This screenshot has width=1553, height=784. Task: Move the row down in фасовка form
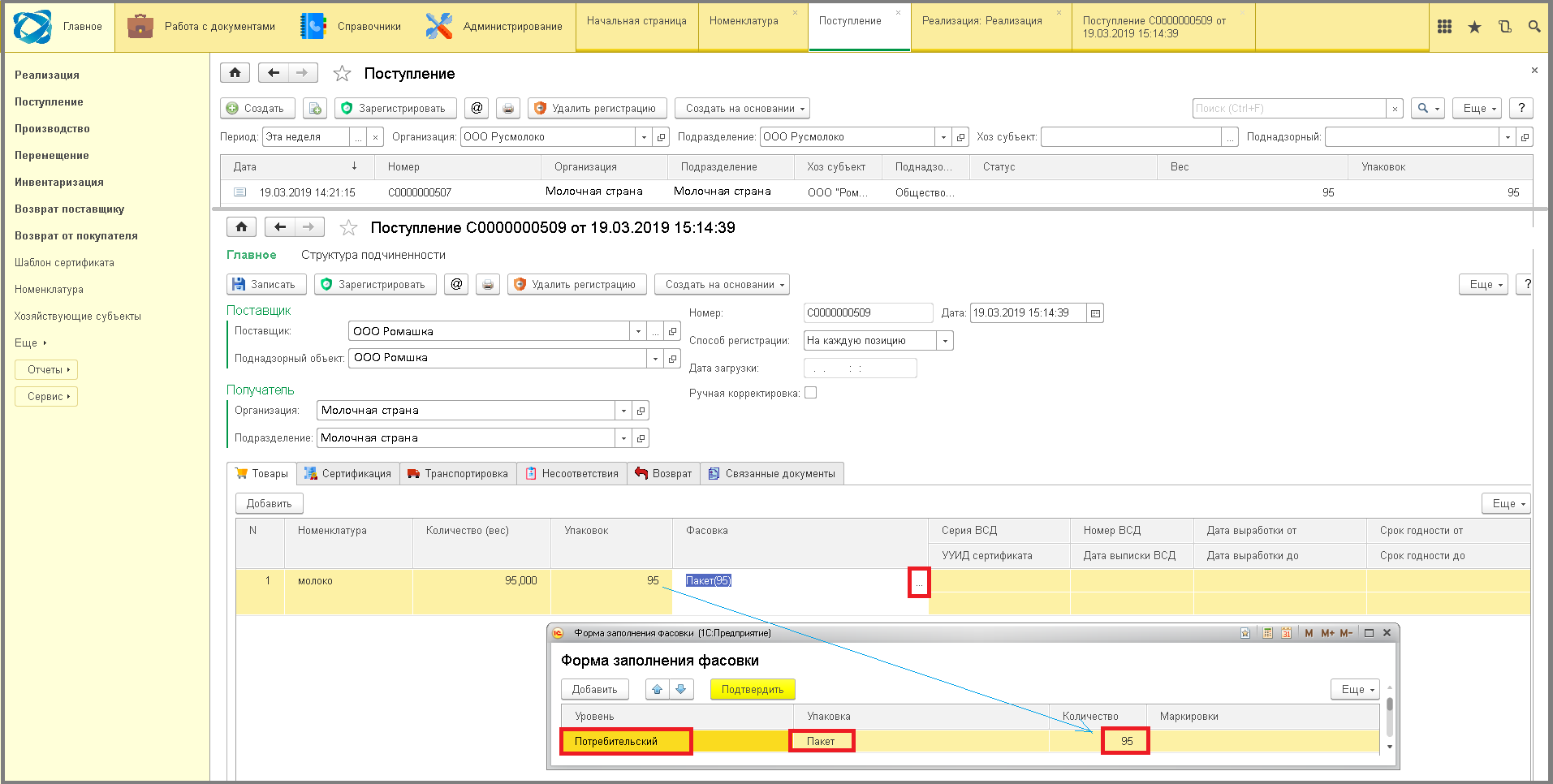pos(682,689)
